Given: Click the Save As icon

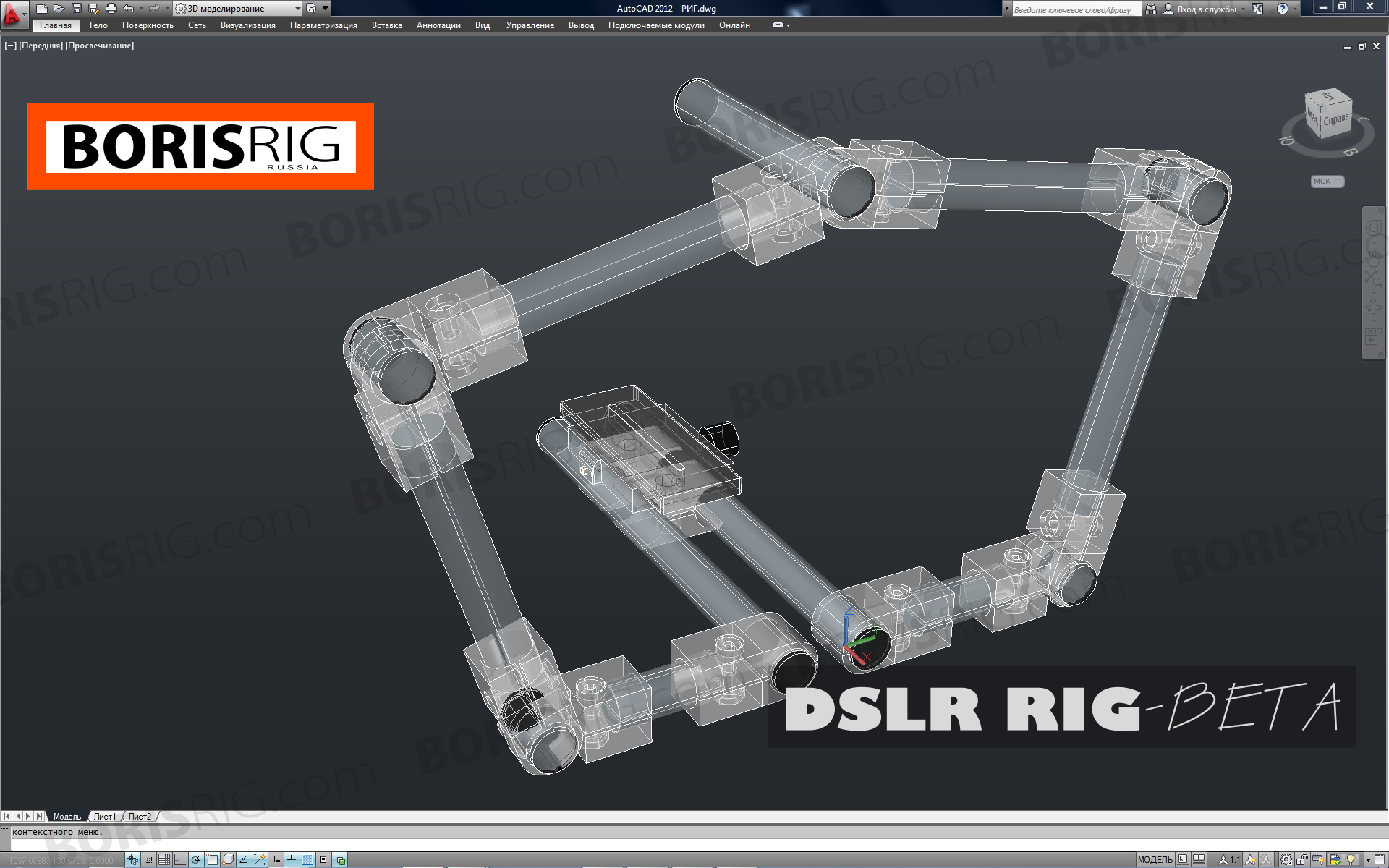Looking at the screenshot, I should [94, 9].
